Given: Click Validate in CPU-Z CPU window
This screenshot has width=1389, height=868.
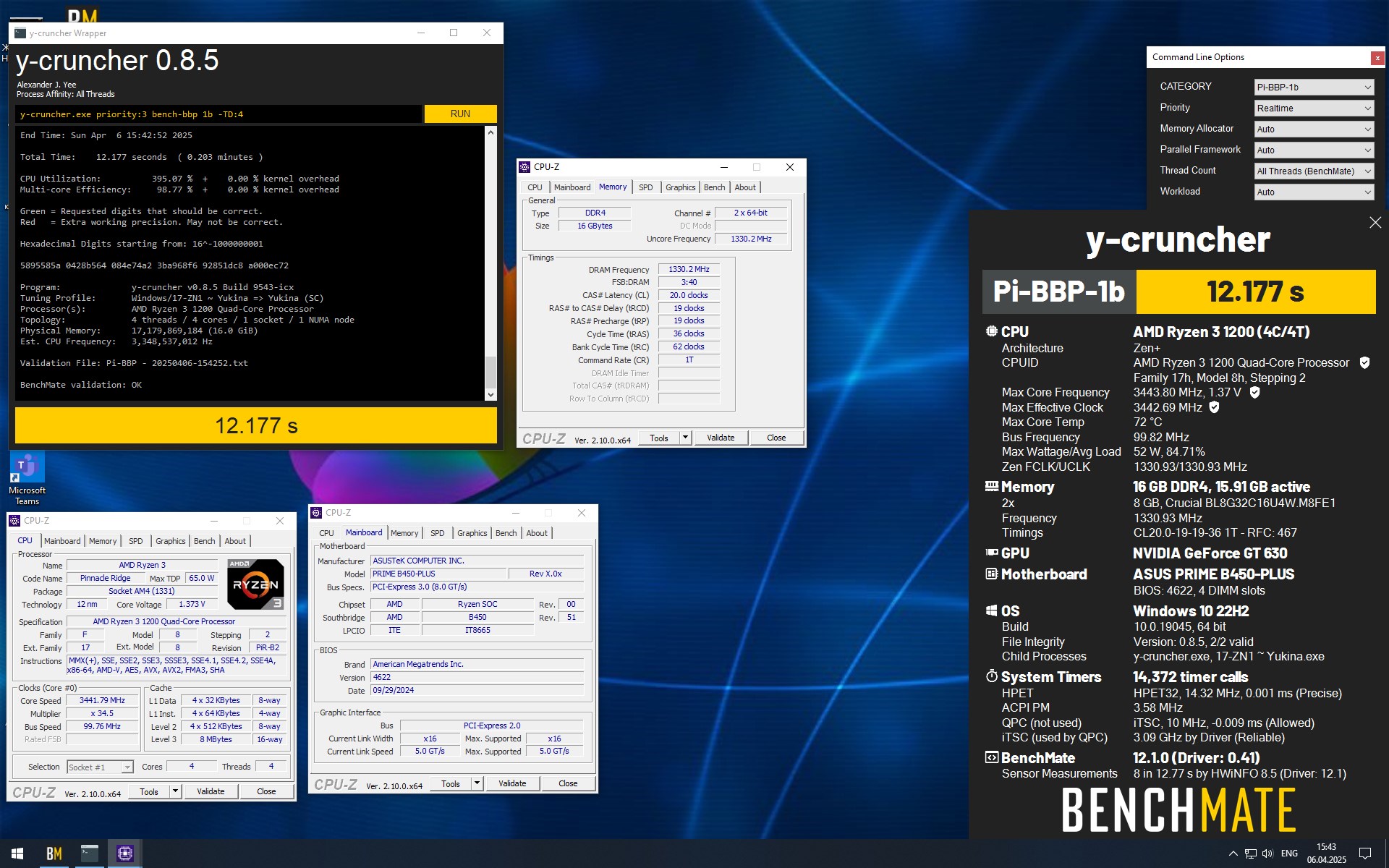Looking at the screenshot, I should [211, 791].
